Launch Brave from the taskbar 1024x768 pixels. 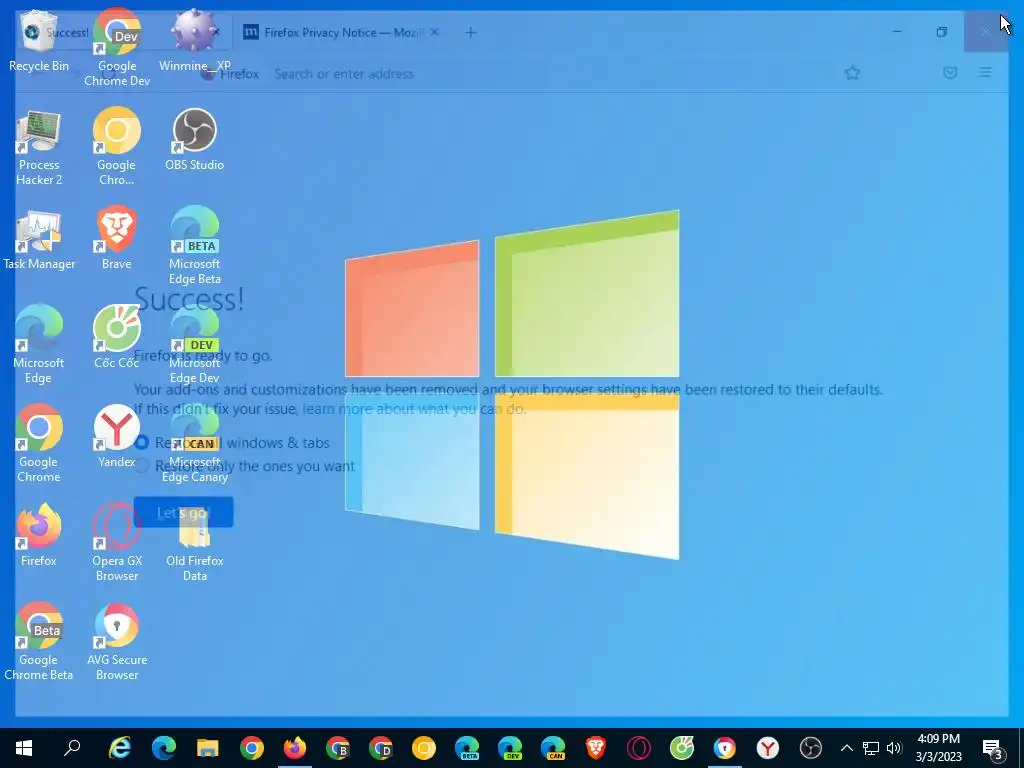point(596,748)
